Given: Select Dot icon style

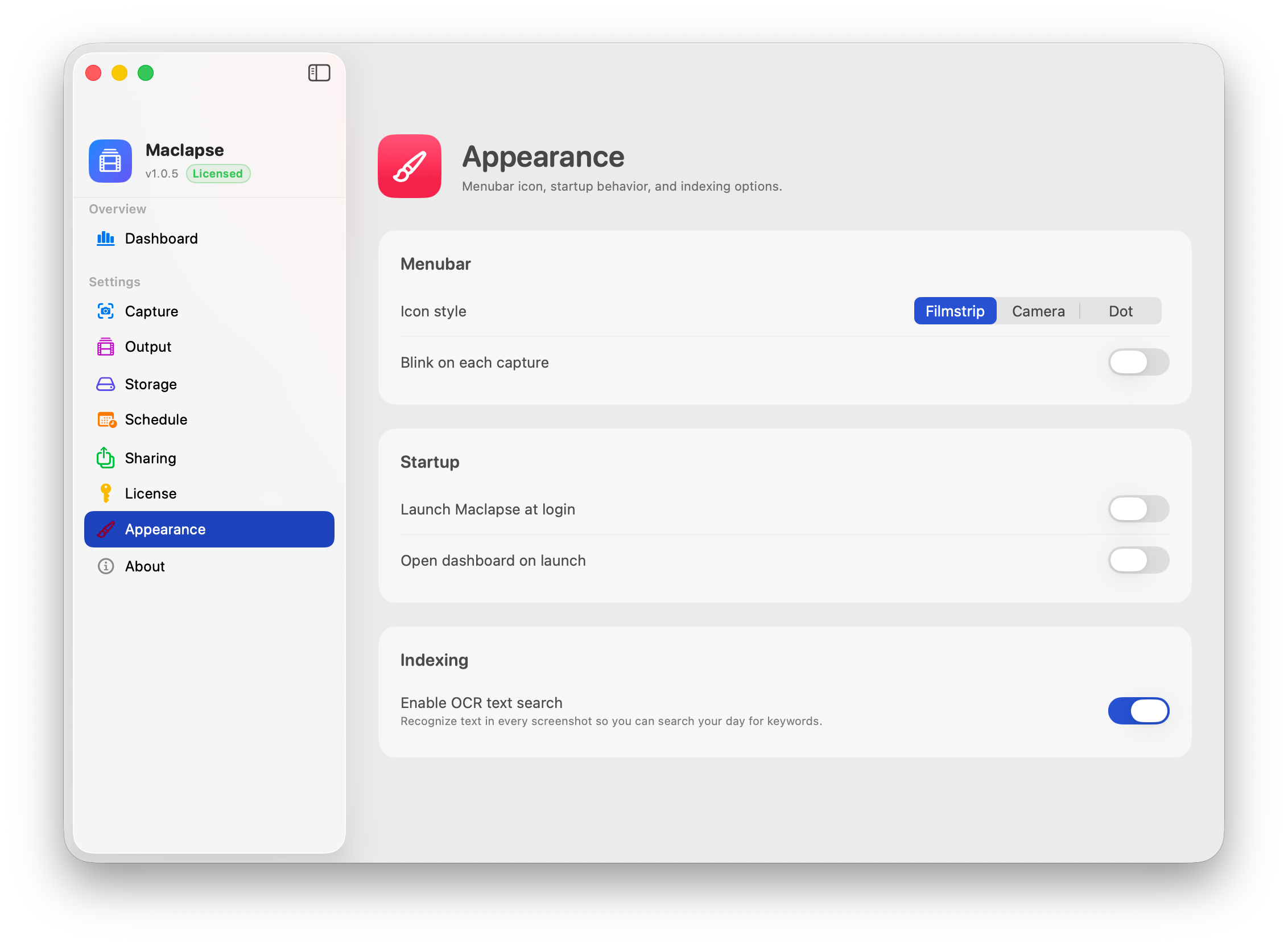Looking at the screenshot, I should [x=1120, y=311].
